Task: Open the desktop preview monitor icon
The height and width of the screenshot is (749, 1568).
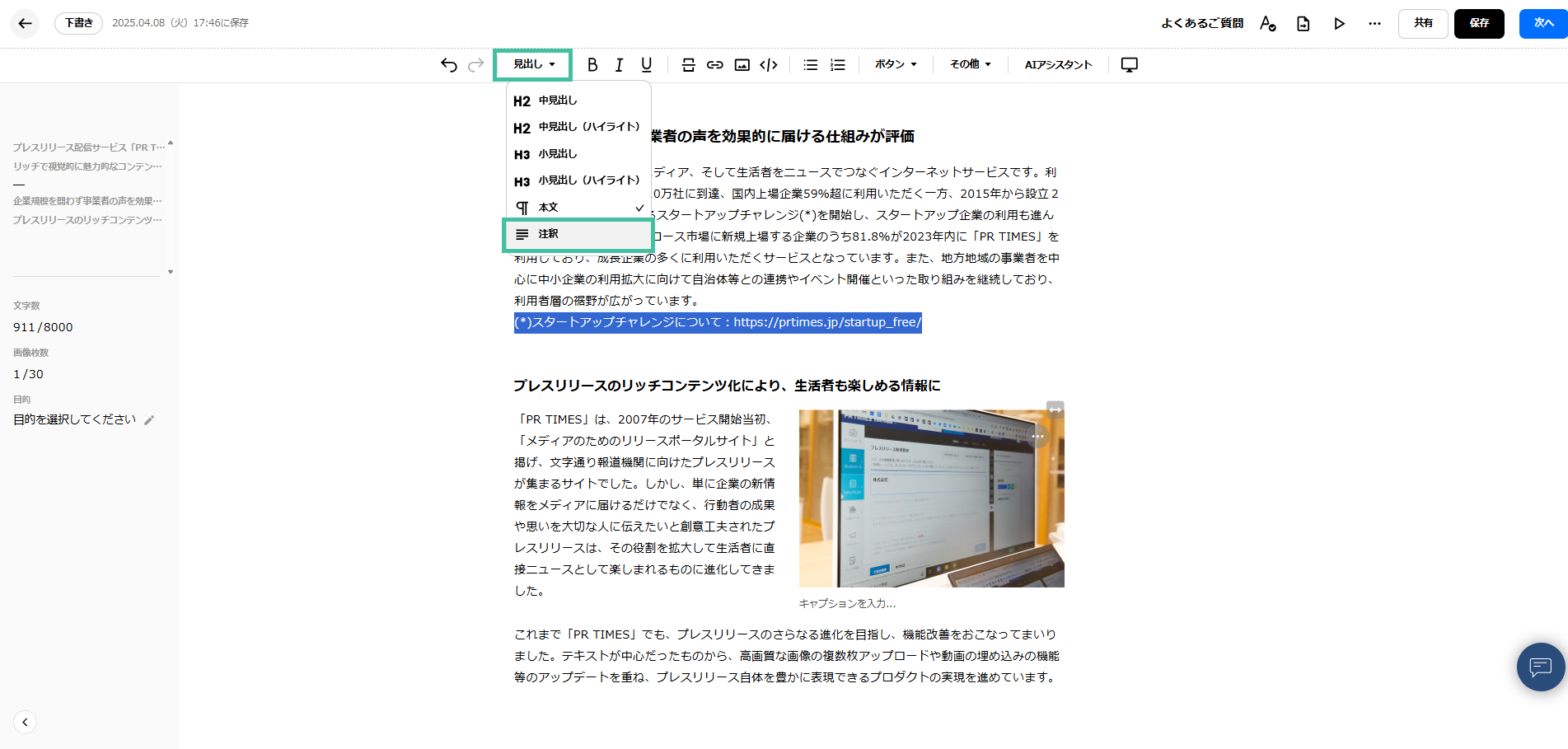Action: coord(1129,65)
